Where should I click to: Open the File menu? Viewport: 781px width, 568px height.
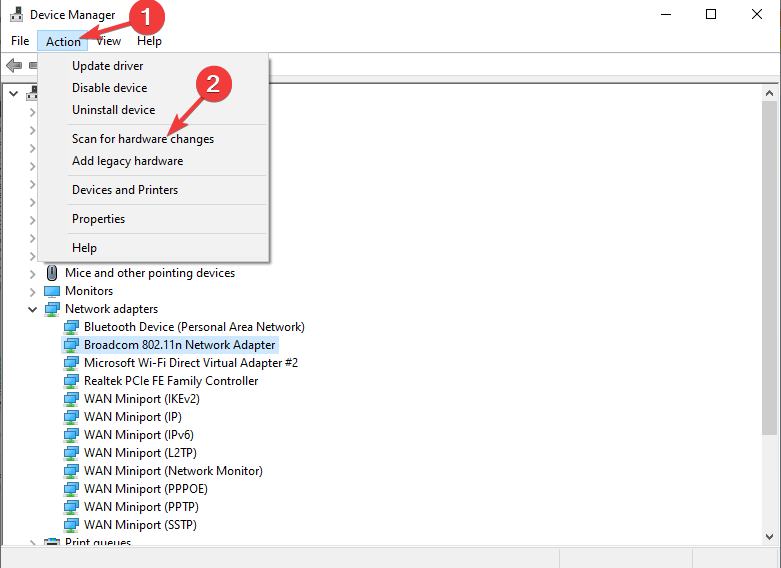[x=20, y=41]
